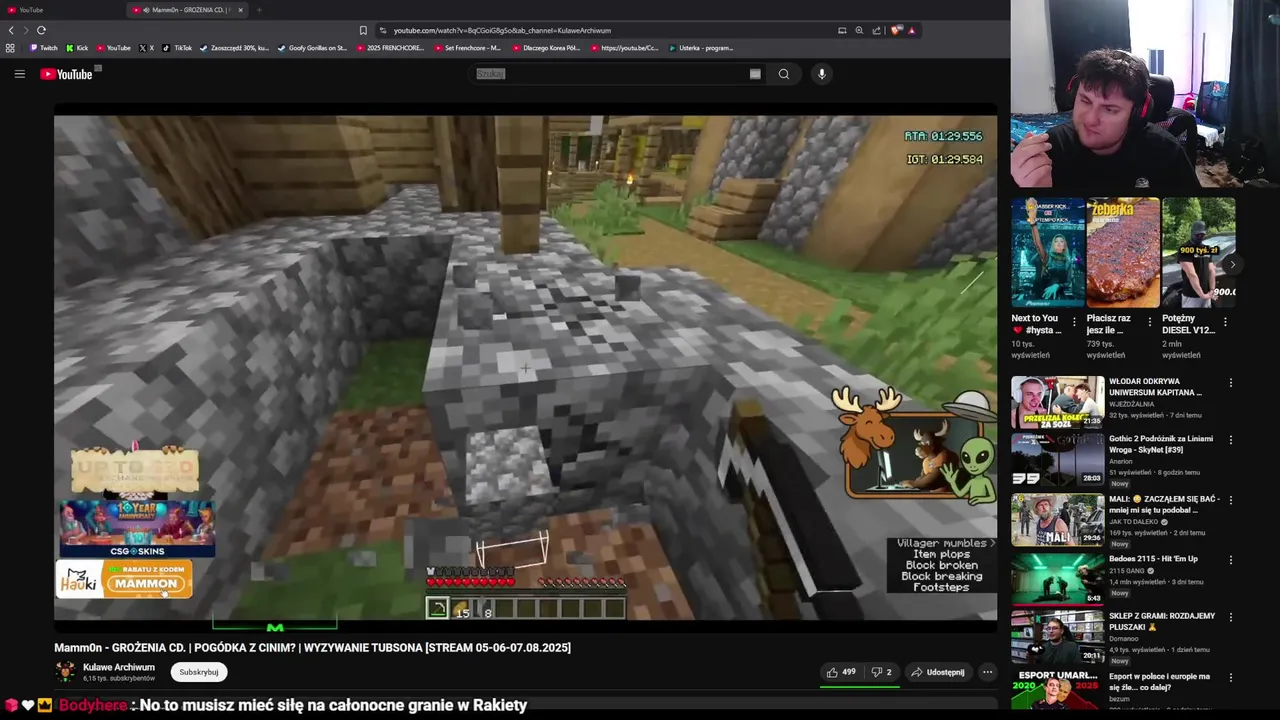Open the browser zoom magnifier icon

(x=859, y=30)
